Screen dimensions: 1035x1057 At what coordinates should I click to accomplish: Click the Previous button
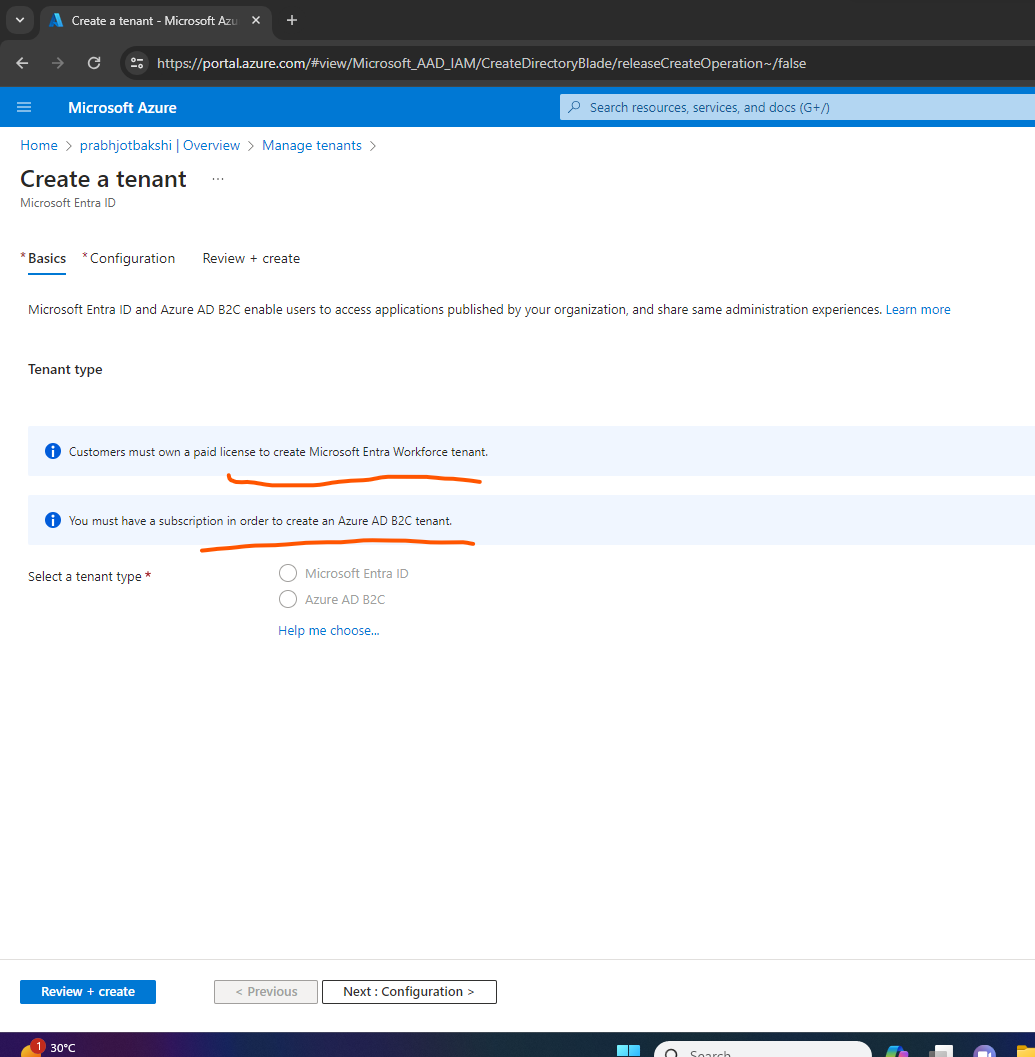pos(266,992)
